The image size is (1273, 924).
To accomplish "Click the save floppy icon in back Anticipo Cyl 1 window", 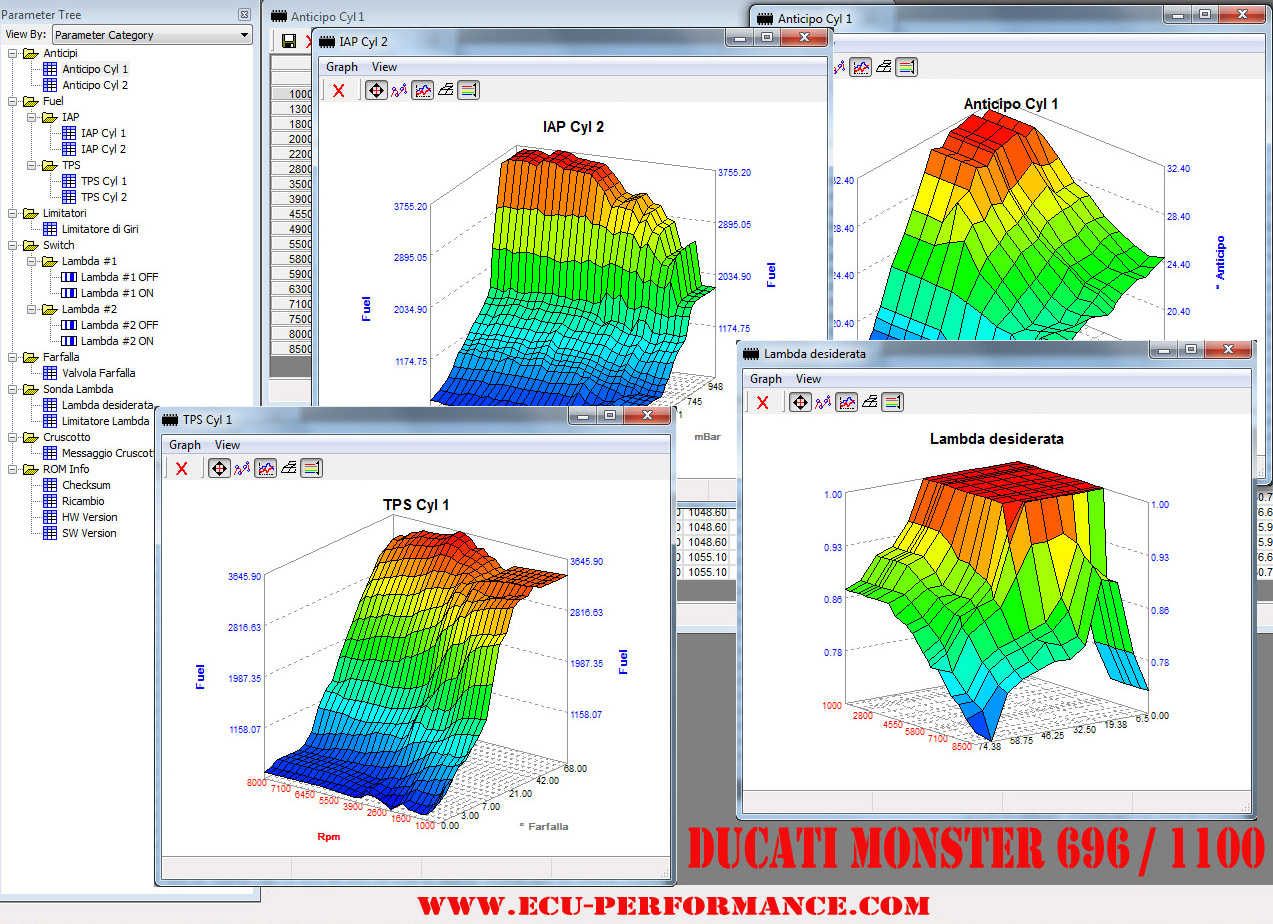I will point(289,41).
